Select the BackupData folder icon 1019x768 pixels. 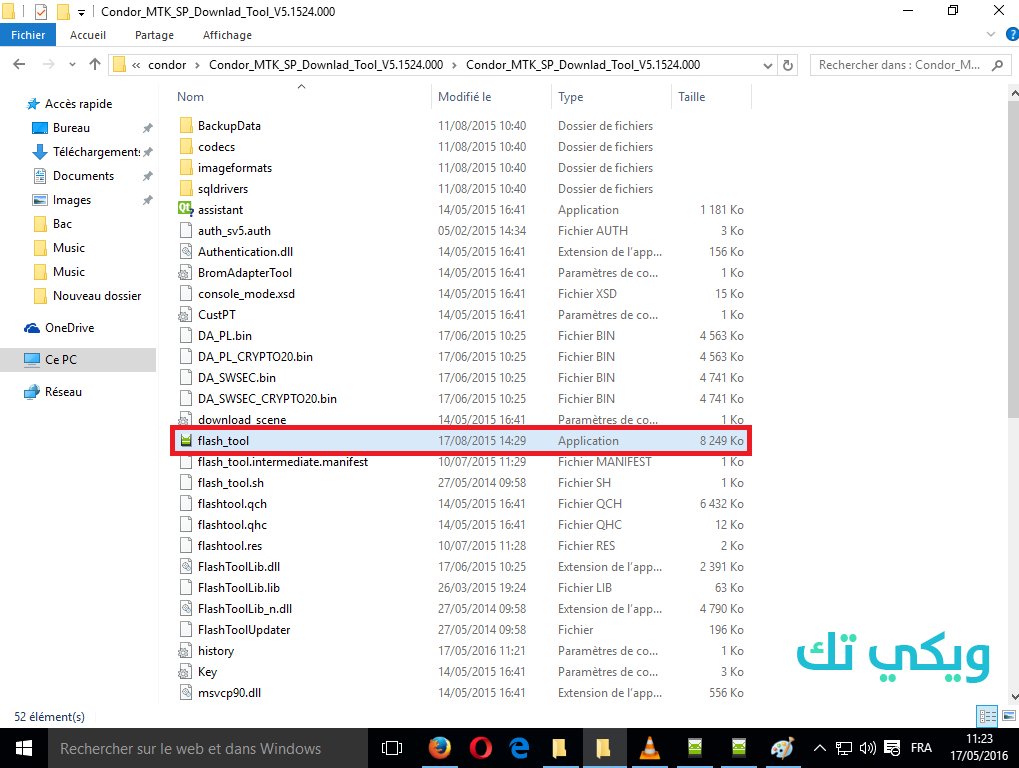[186, 125]
